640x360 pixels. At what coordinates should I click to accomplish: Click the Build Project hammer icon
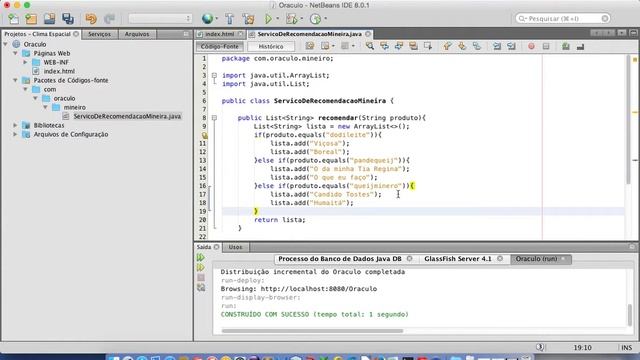pos(229,19)
